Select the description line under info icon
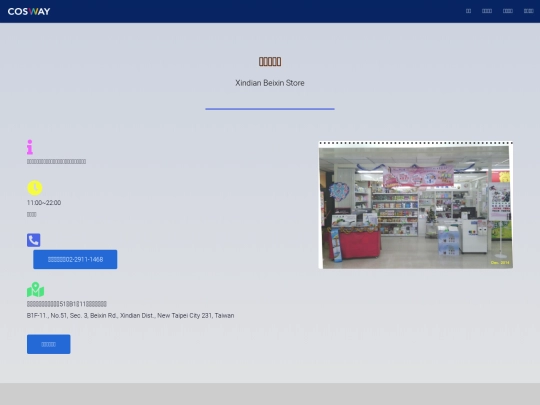The height and width of the screenshot is (405, 540). tap(56, 162)
